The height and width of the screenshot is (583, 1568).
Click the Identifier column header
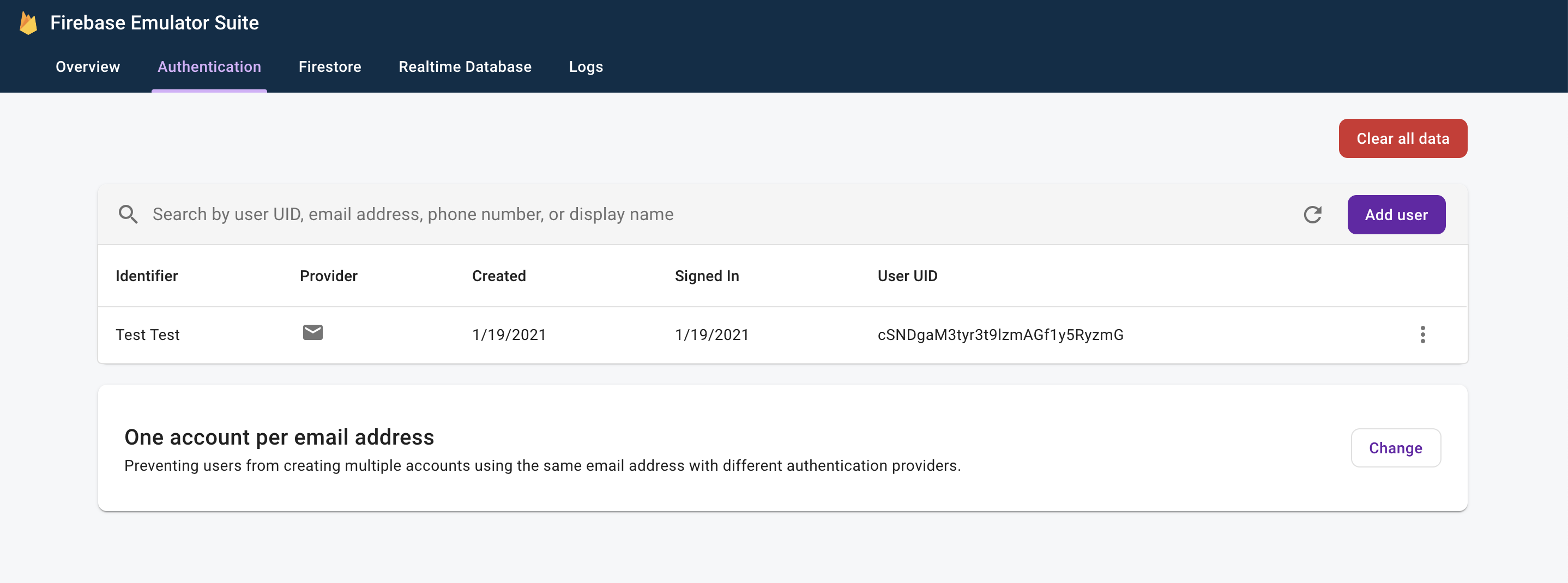(147, 276)
